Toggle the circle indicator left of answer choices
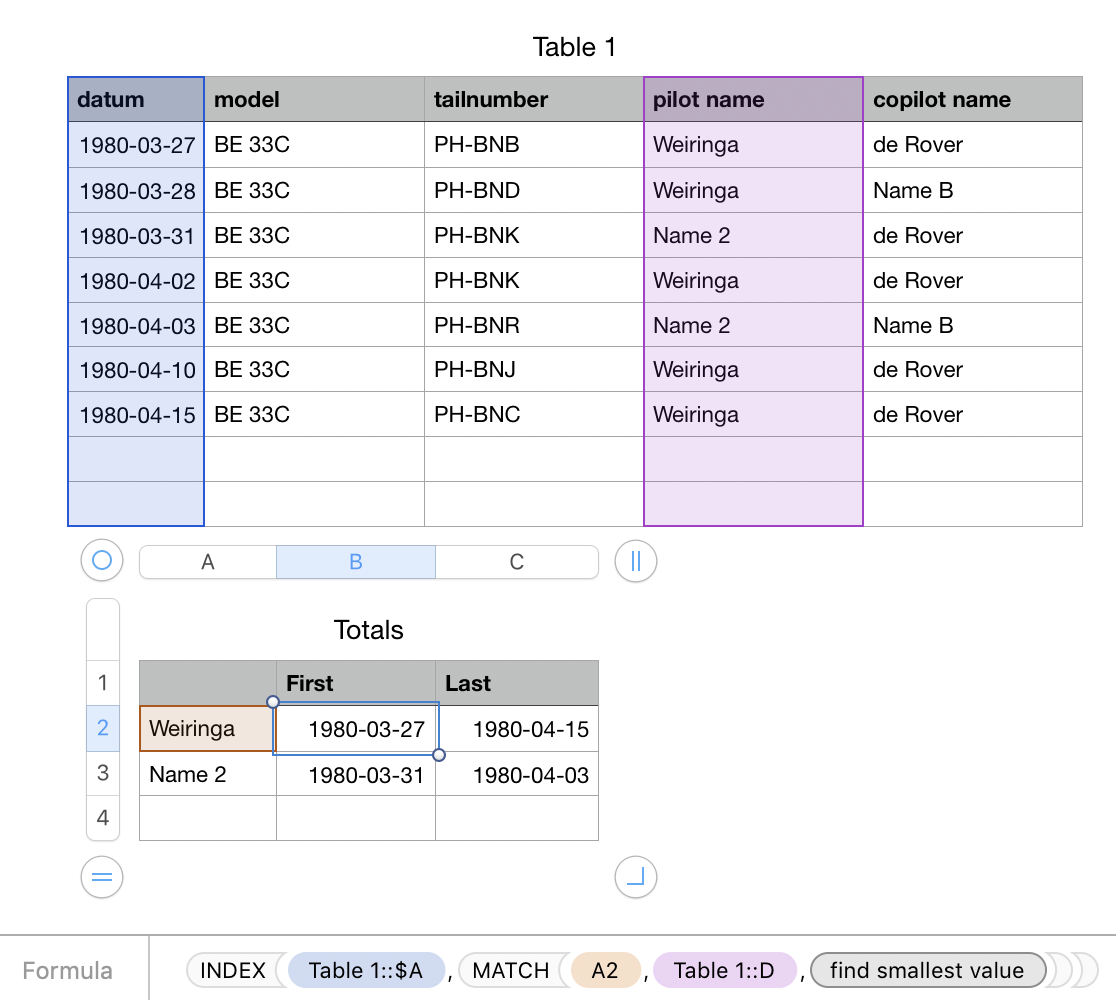Image resolution: width=1116 pixels, height=1000 pixels. pyautogui.click(x=101, y=560)
